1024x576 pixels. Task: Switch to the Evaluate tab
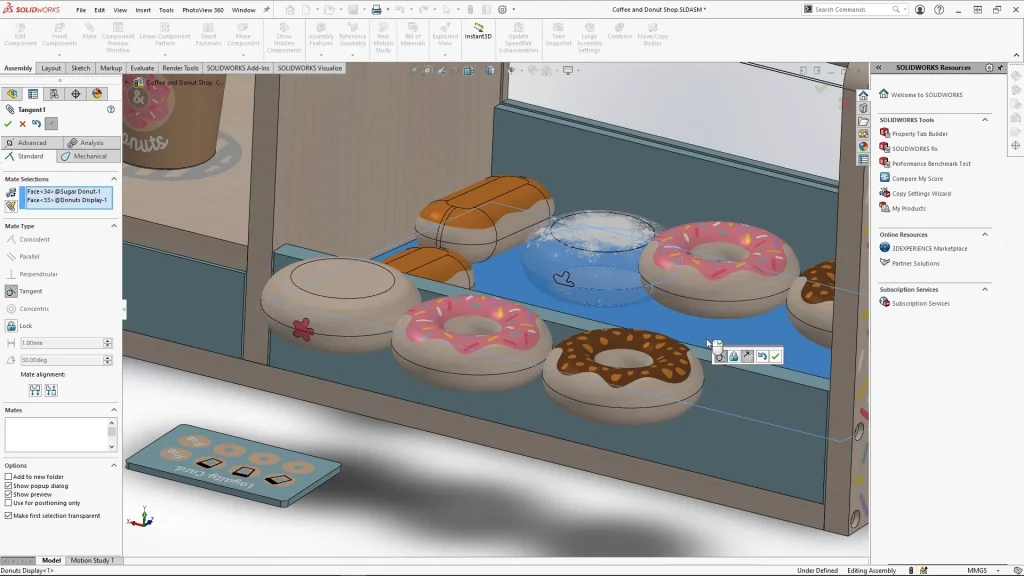[x=142, y=68]
